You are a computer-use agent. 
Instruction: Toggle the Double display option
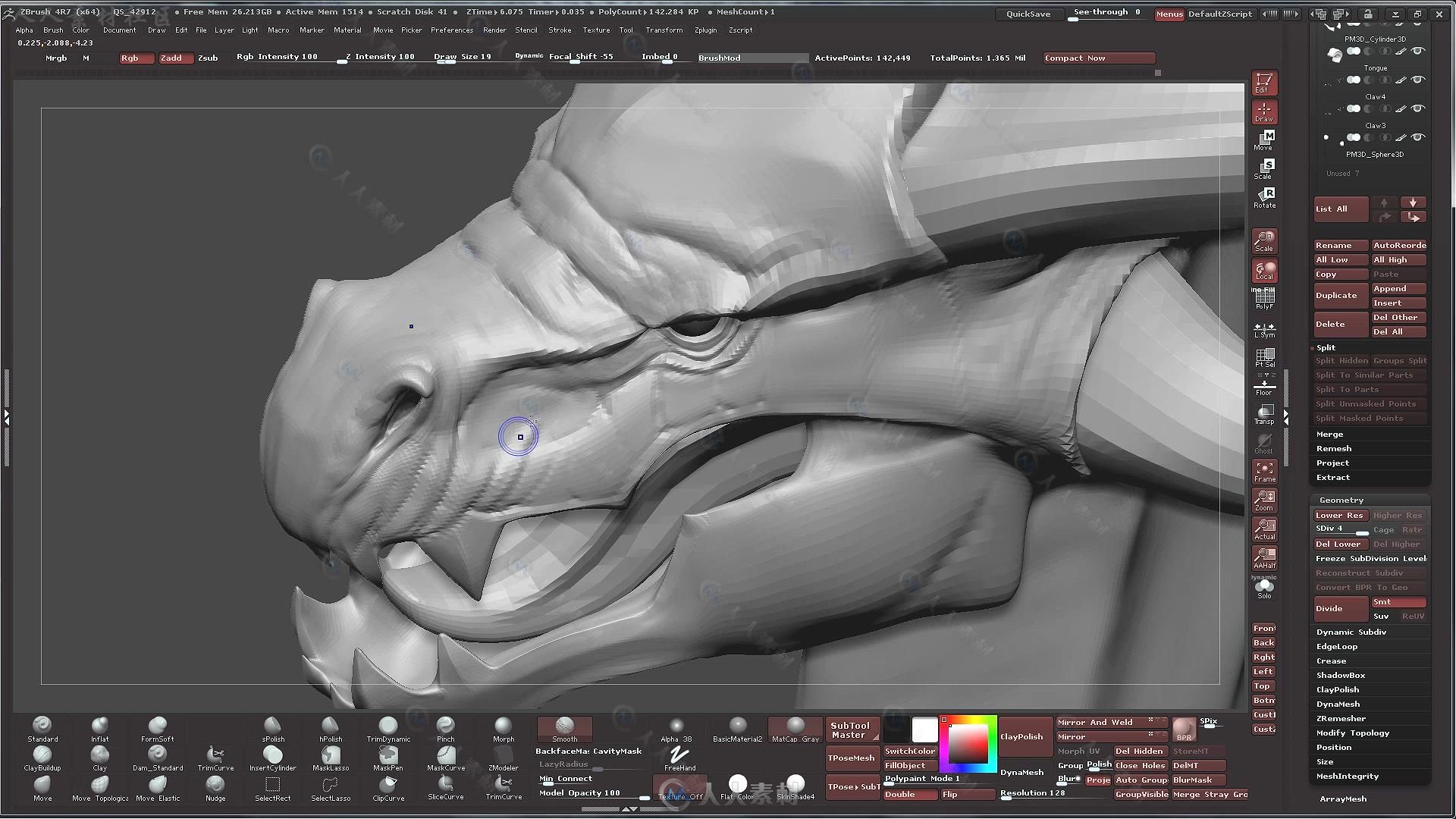910,795
